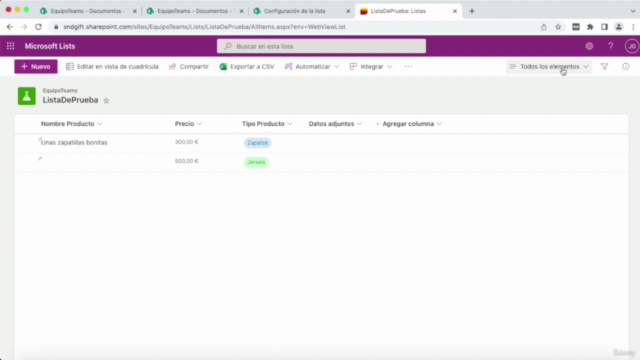640x360 pixels.
Task: Click Exportar a CSV
Action: pos(247,67)
